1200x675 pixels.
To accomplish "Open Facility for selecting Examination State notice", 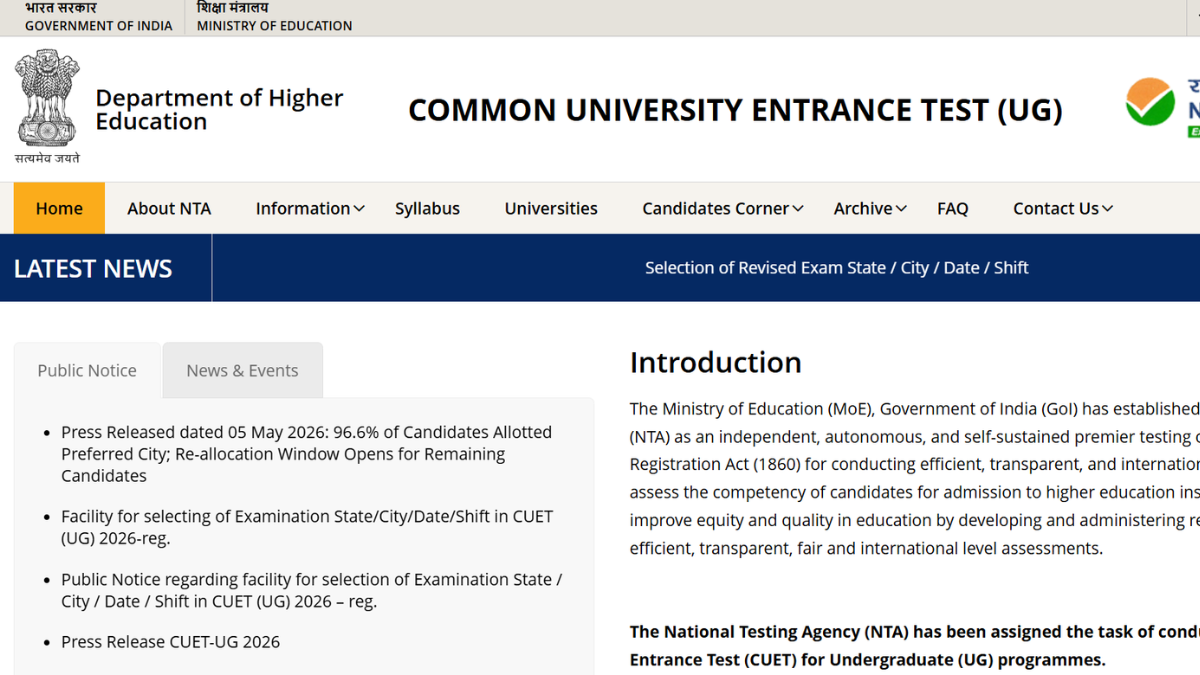I will (x=307, y=527).
